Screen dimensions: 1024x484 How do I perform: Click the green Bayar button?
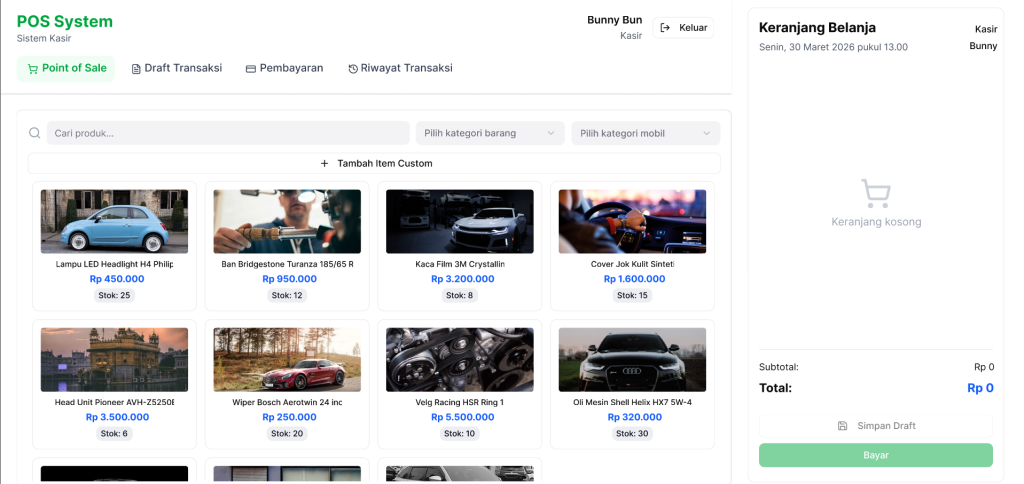(876, 455)
